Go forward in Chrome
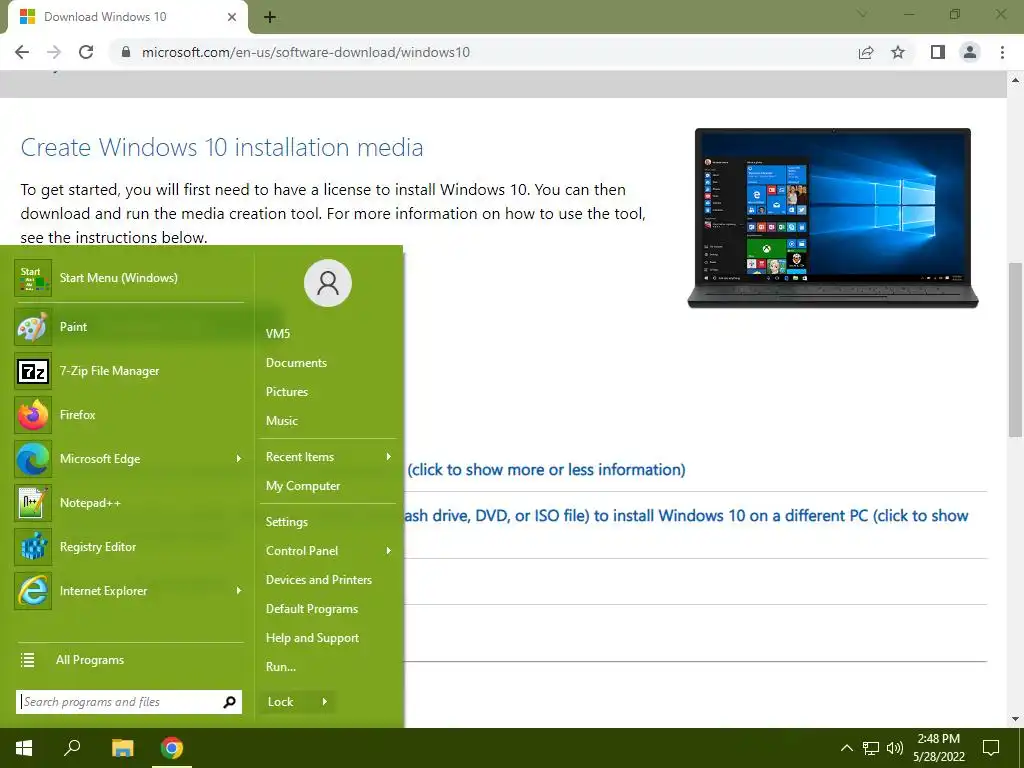Screen dimensions: 1024x768 point(54,52)
